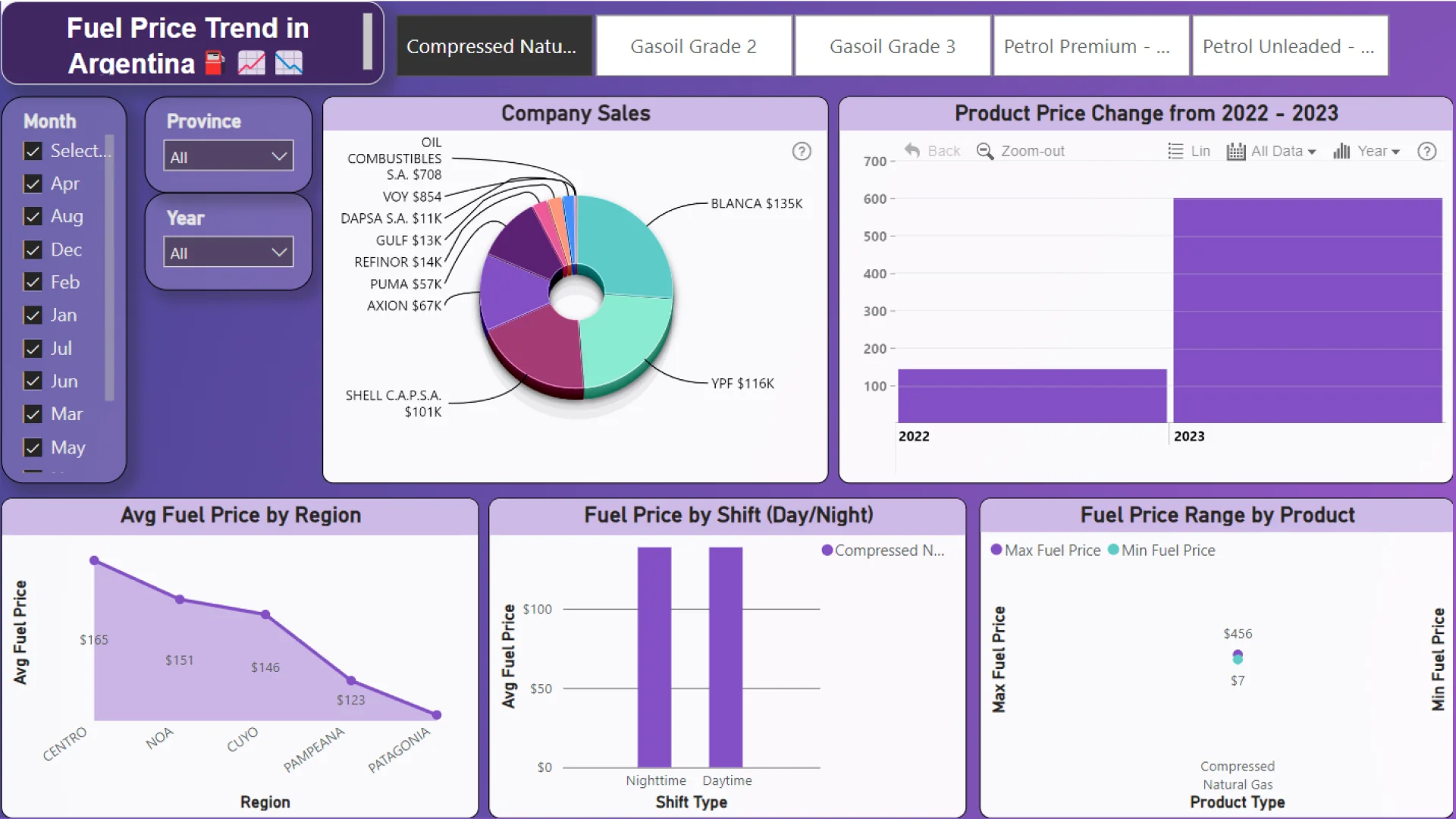The height and width of the screenshot is (819, 1456).
Task: Click the fuel pump icon in title
Action: tap(215, 63)
